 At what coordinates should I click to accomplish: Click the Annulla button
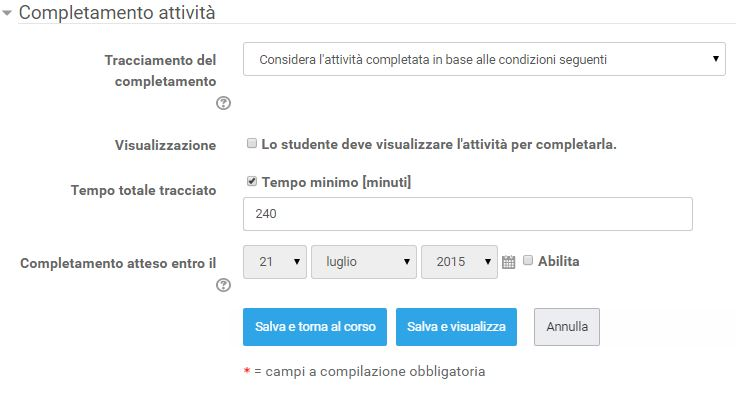[567, 326]
